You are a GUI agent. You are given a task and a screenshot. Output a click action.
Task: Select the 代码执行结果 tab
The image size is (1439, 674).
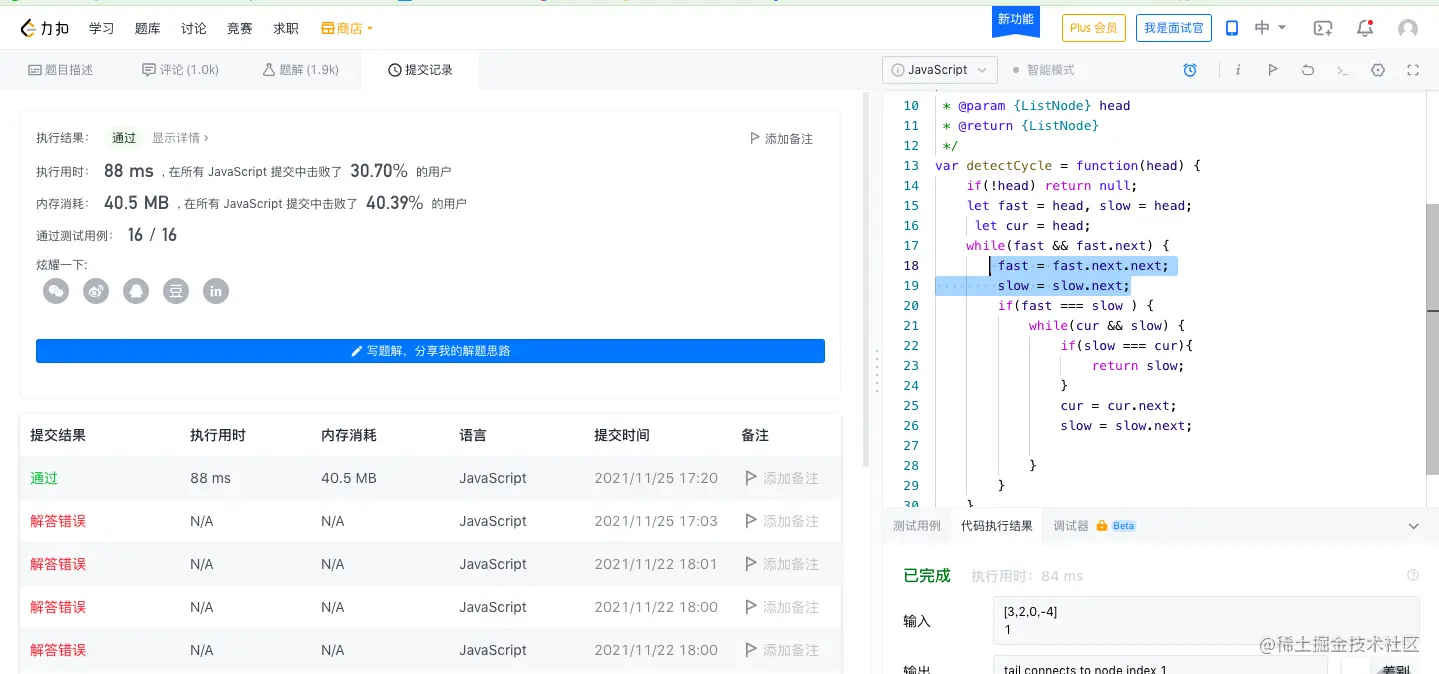tap(997, 526)
